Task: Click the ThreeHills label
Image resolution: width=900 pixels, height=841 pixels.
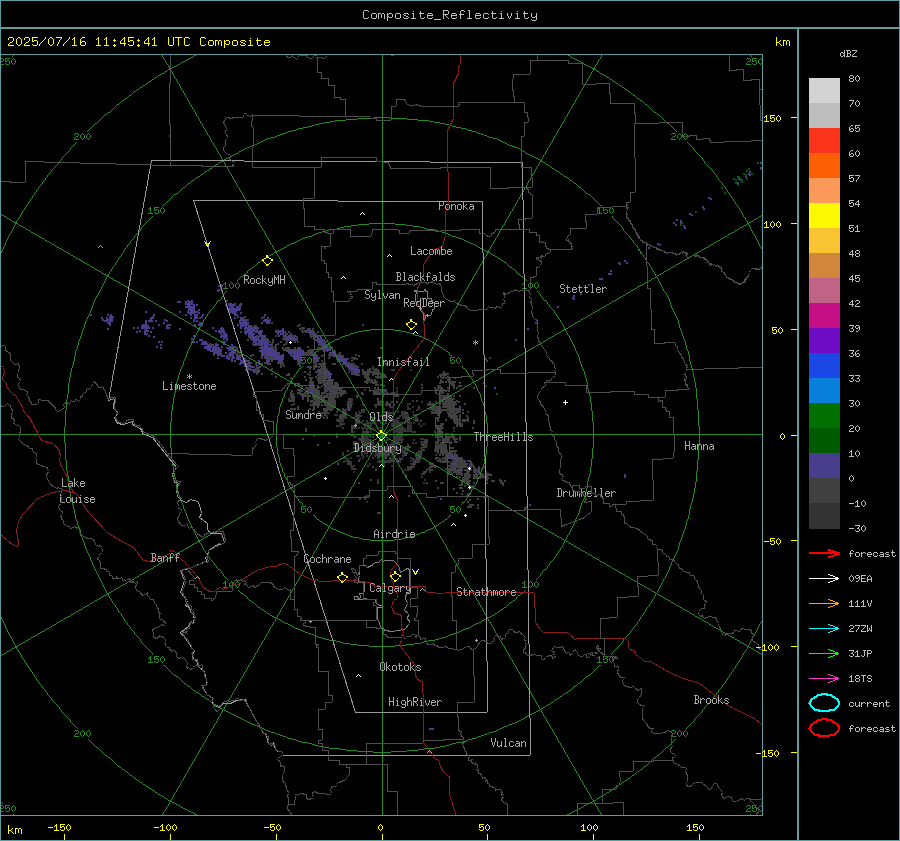Action: (503, 437)
